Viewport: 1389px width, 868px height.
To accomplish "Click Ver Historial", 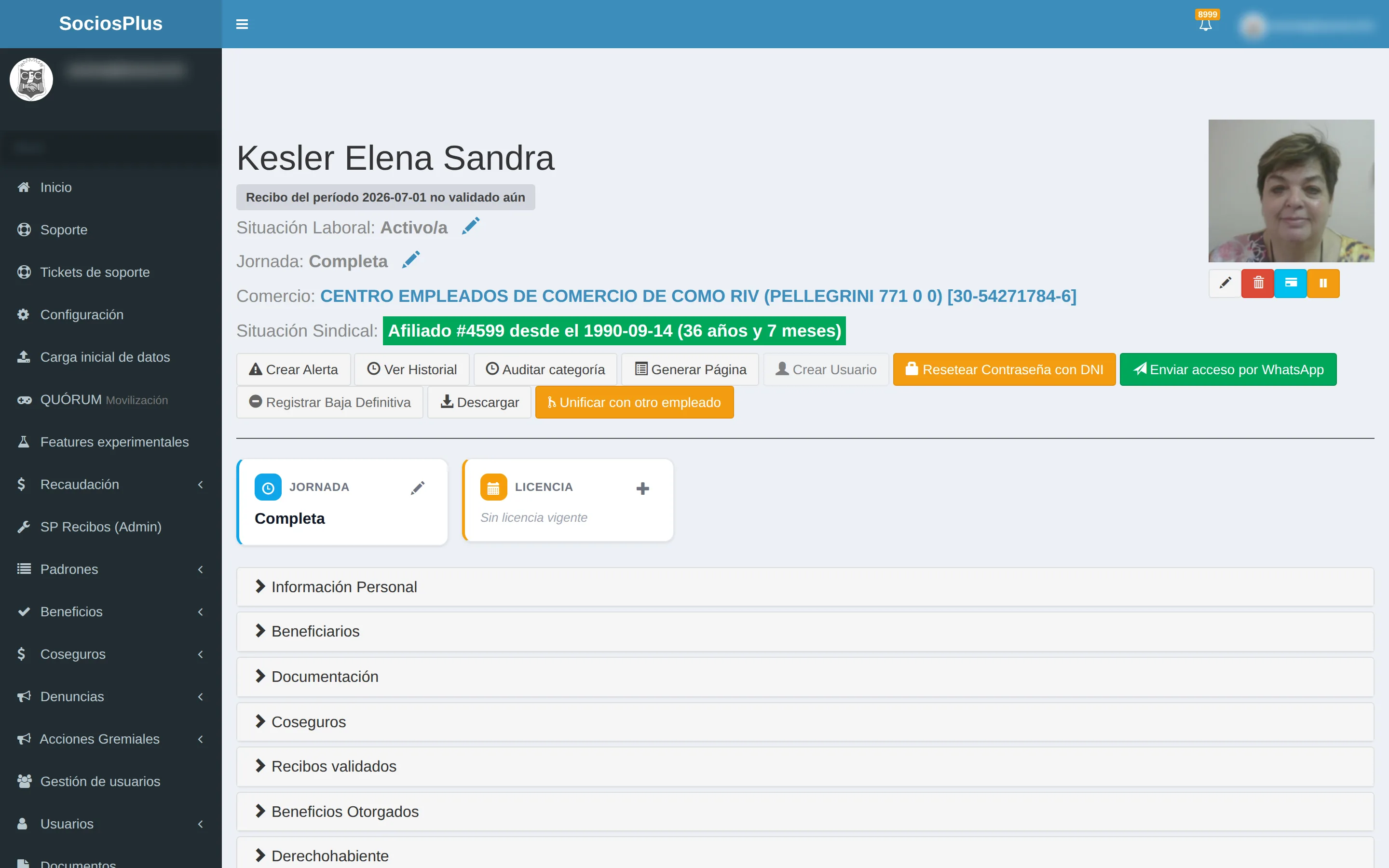I will (411, 369).
